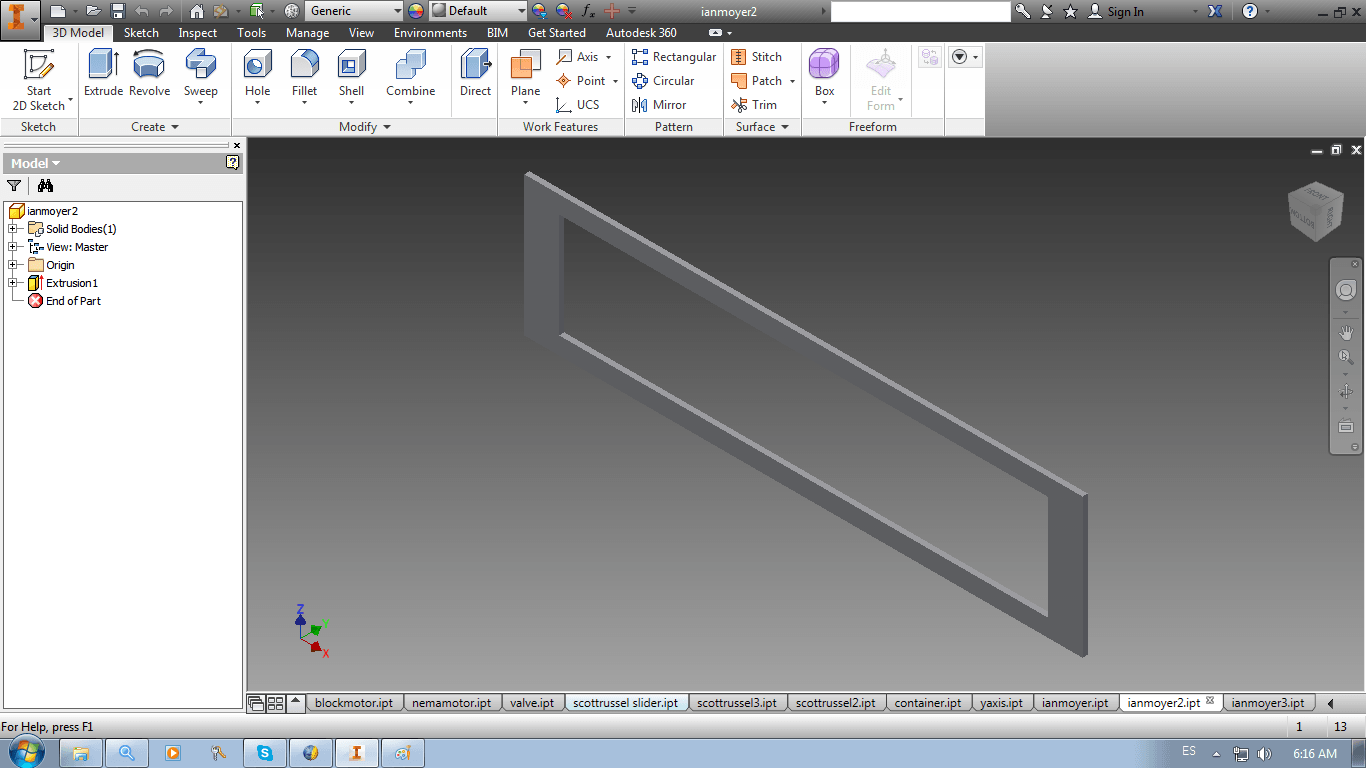Use the Mirror tool
1366x768 pixels.
pyautogui.click(x=659, y=105)
